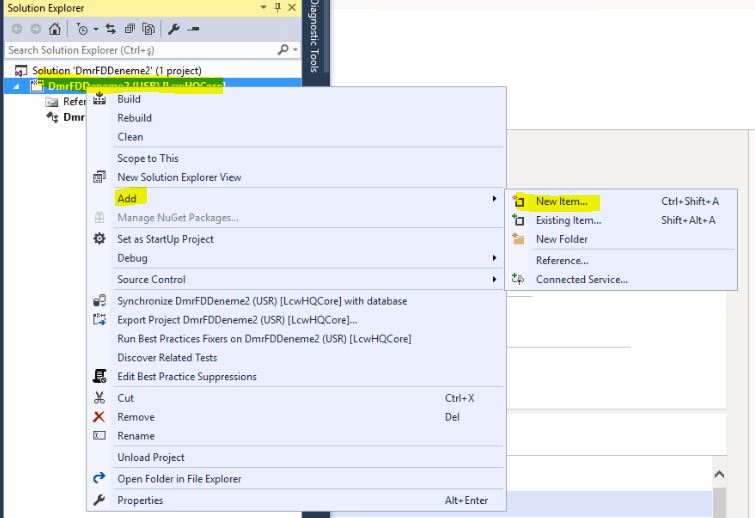Open the Pending Changes Filter clock icon
This screenshot has width=755, height=518.
tap(82, 29)
